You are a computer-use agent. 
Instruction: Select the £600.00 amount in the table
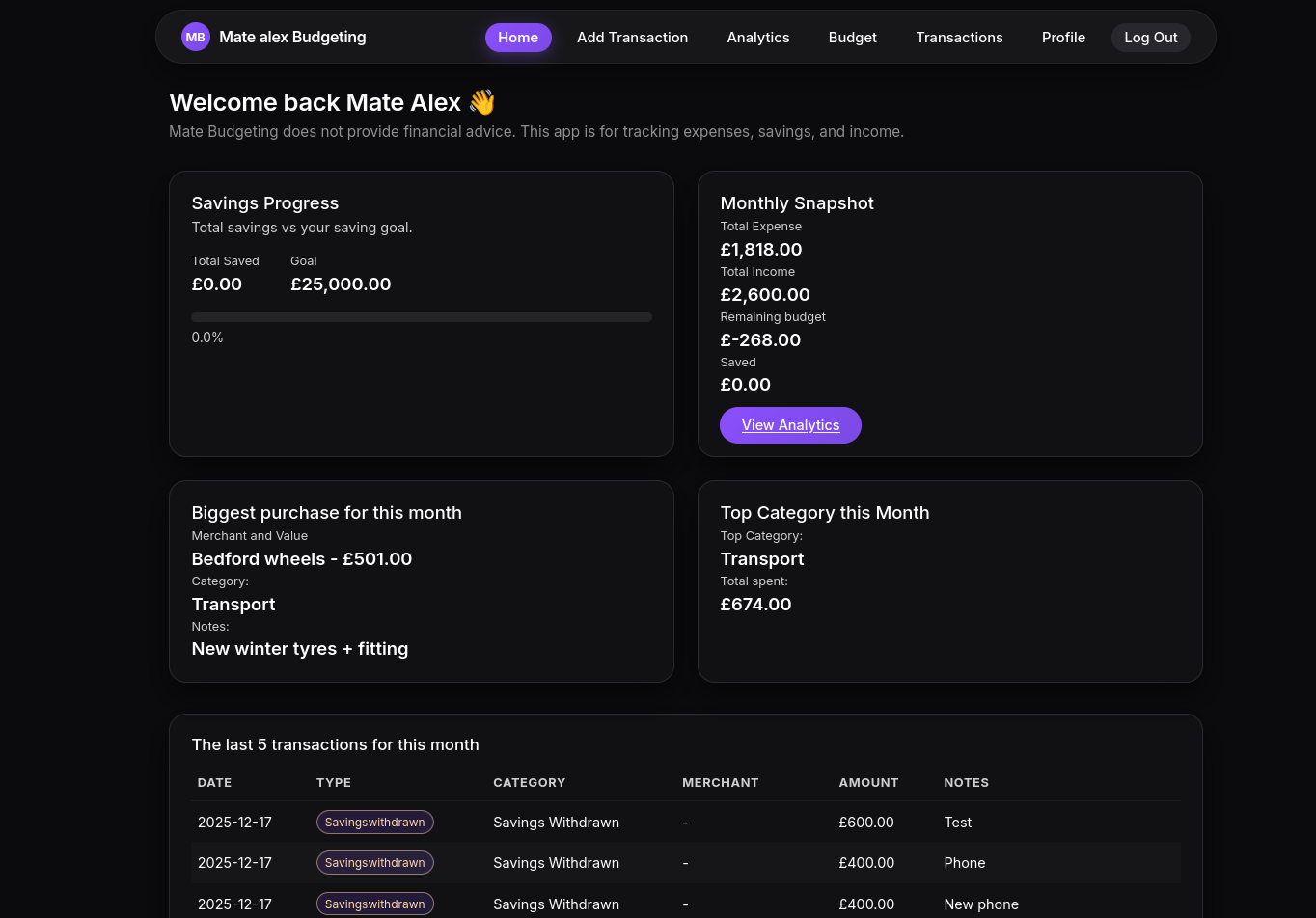[865, 822]
